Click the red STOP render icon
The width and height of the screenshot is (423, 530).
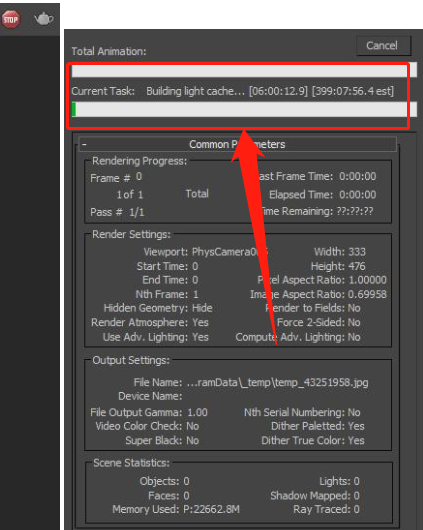point(11,19)
